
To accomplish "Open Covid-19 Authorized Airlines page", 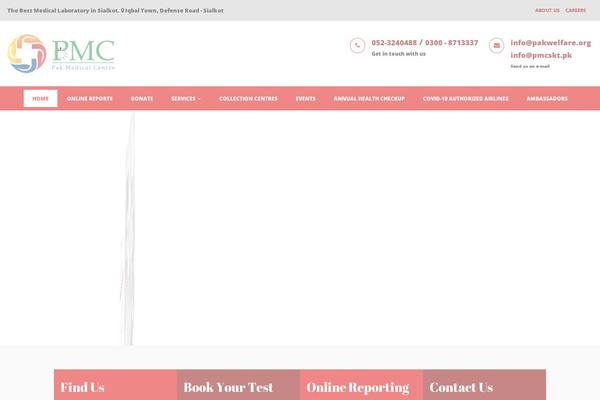I will pyautogui.click(x=466, y=98).
